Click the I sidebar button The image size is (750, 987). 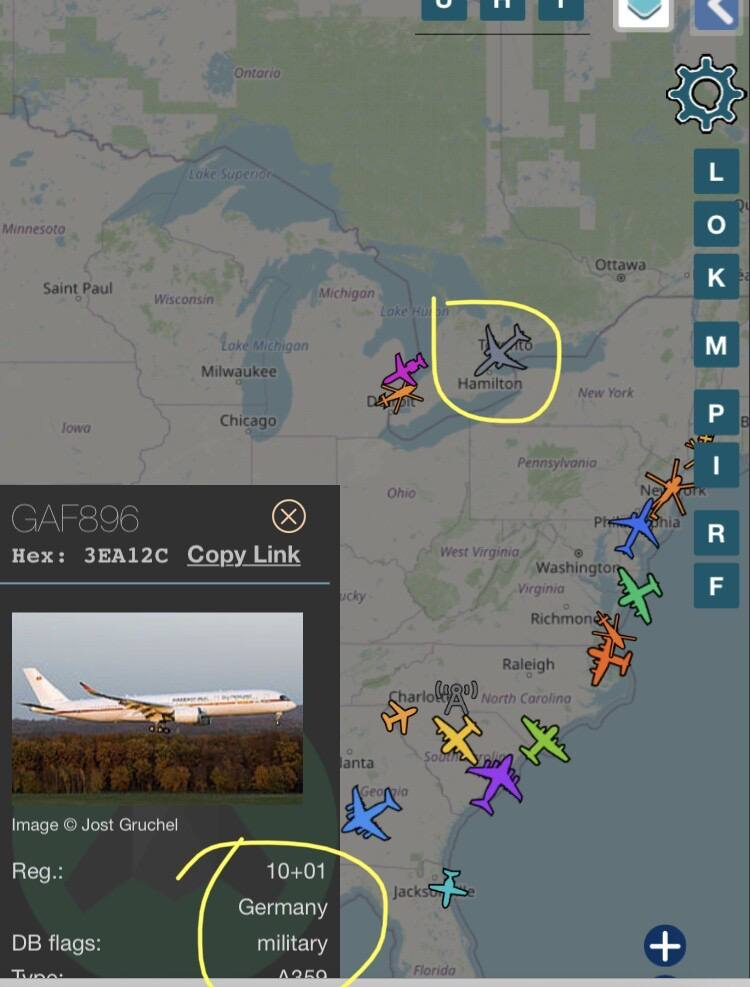pyautogui.click(x=716, y=465)
